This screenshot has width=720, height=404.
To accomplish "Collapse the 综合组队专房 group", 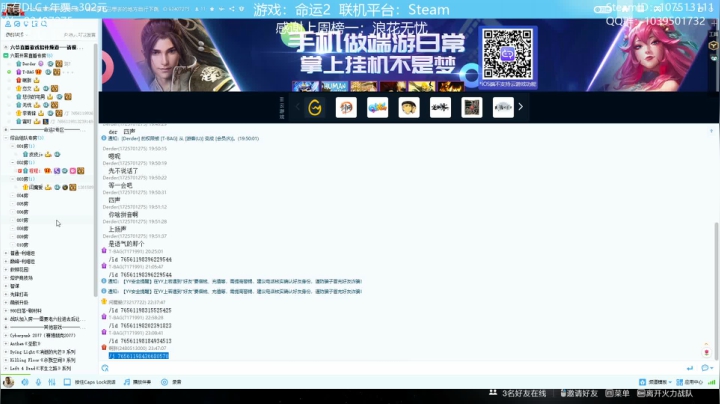I will pos(6,138).
